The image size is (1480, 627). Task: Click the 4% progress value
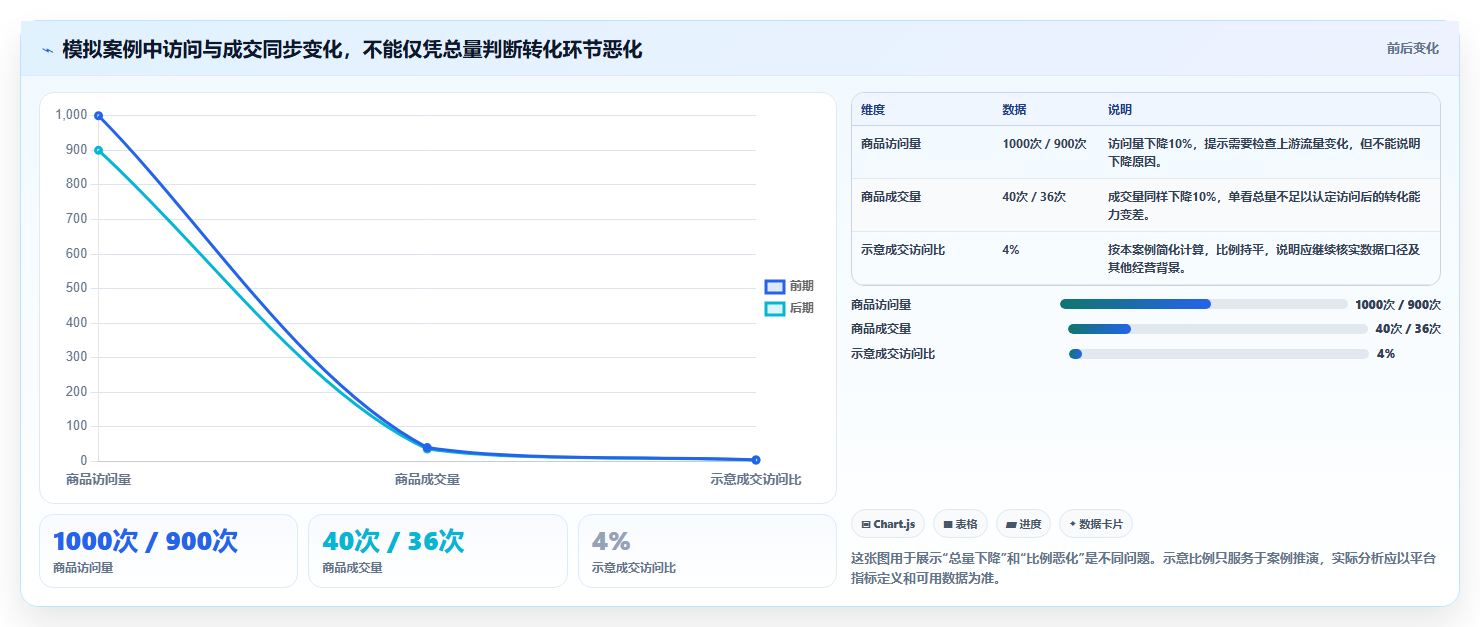pyautogui.click(x=1386, y=354)
